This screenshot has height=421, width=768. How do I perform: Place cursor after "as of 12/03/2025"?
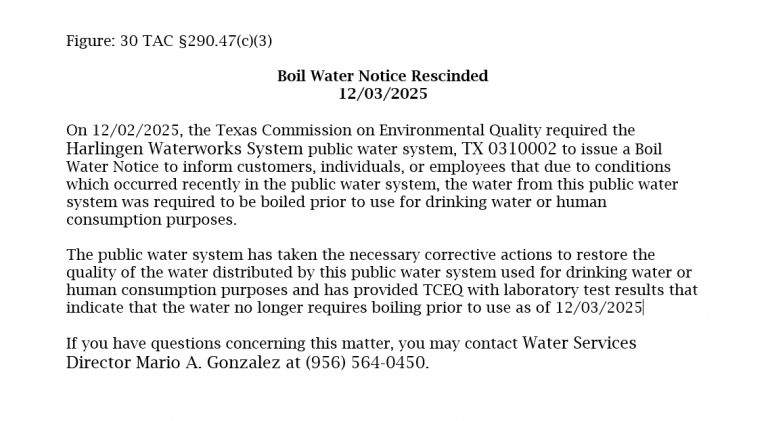pyautogui.click(x=644, y=308)
